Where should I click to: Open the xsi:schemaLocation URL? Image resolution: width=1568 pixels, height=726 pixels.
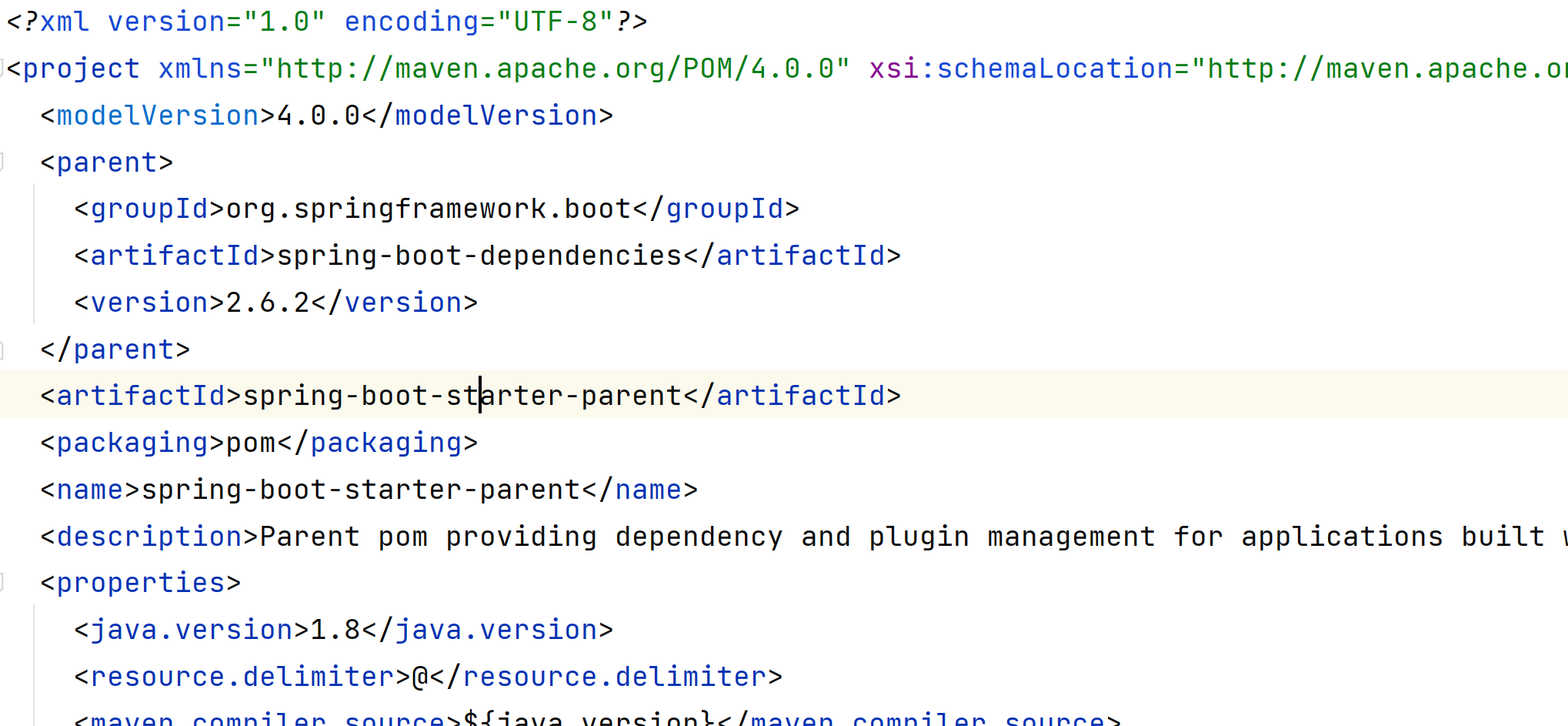click(x=1385, y=68)
